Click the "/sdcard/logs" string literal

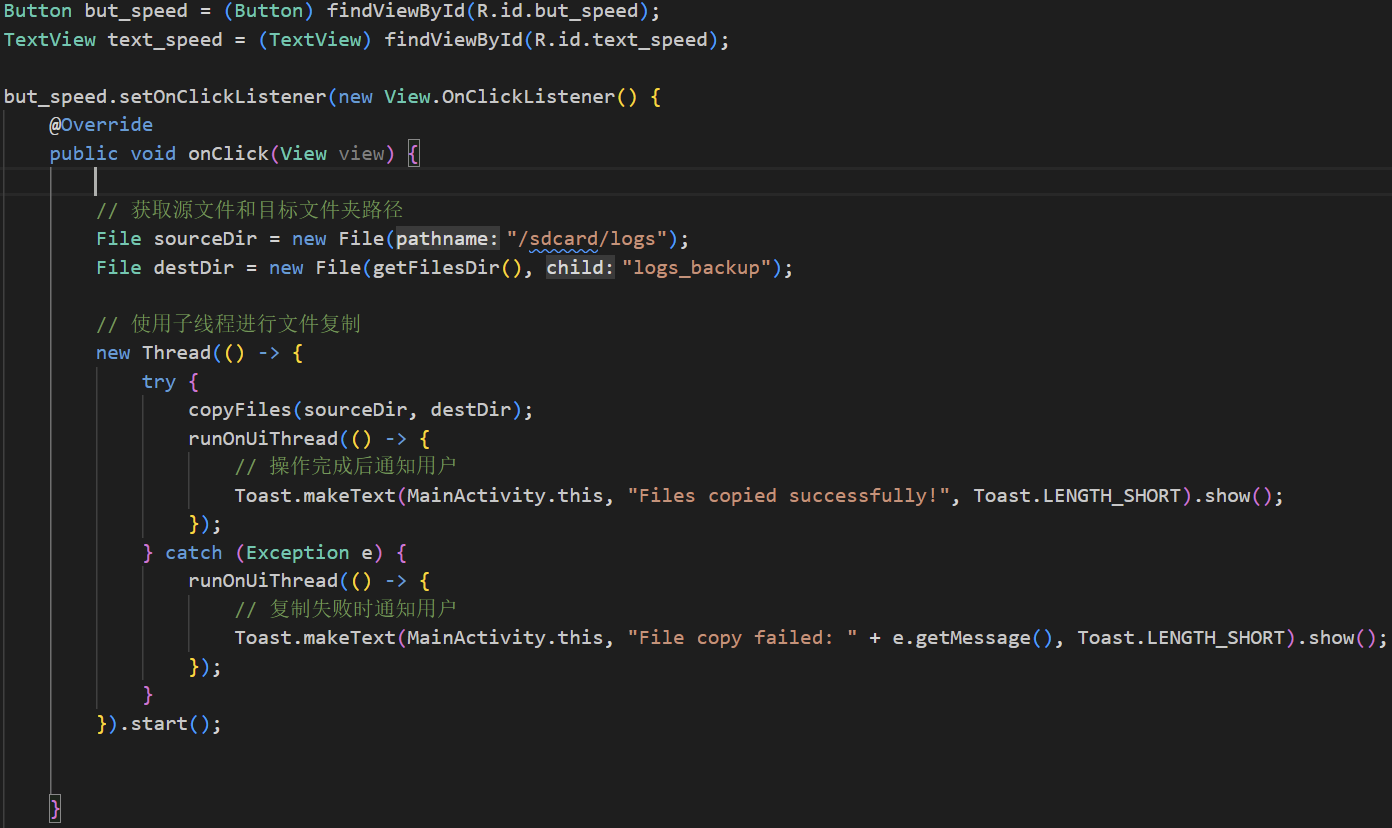[x=588, y=239]
